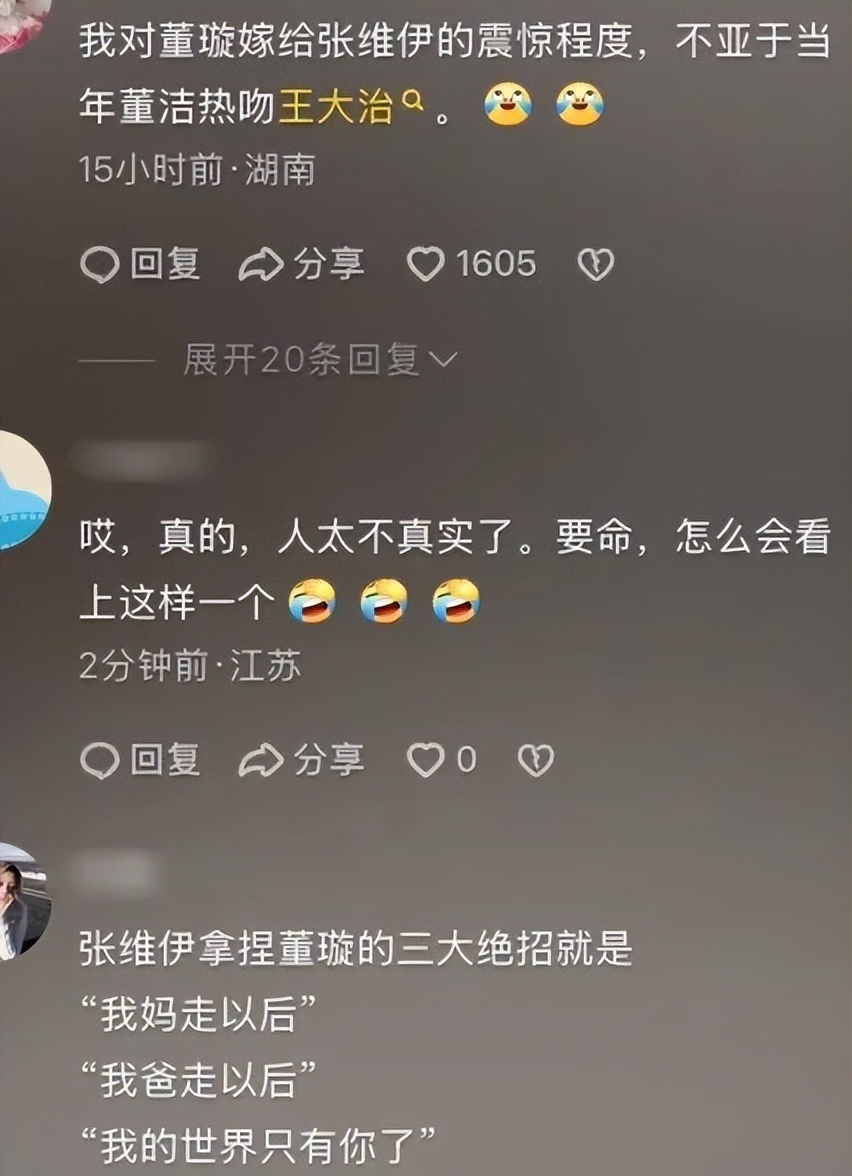Tap the share arrow icon under the Jiangsu comment
This screenshot has height=1176, width=852.
pos(260,761)
